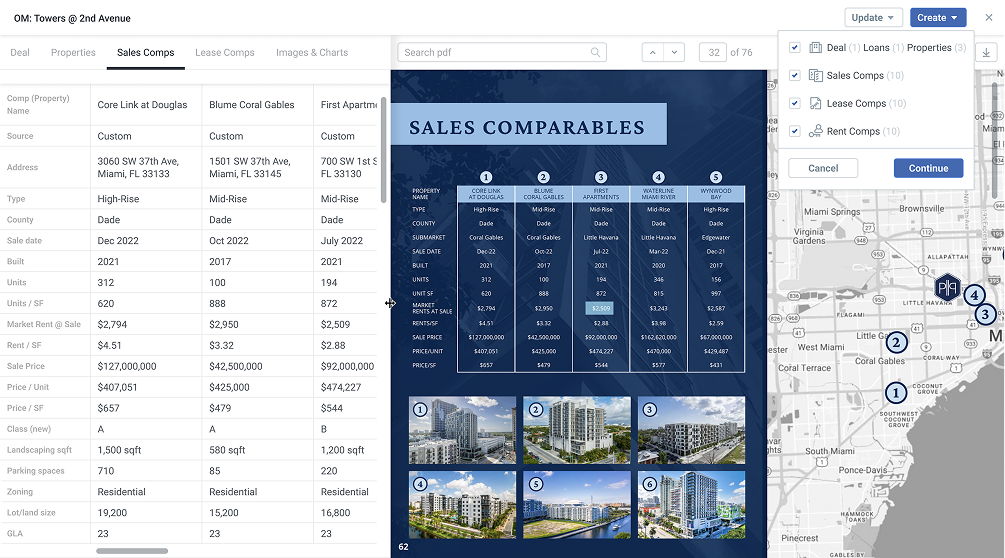
Task: Go to next PDF page with down arrow
Action: click(674, 53)
